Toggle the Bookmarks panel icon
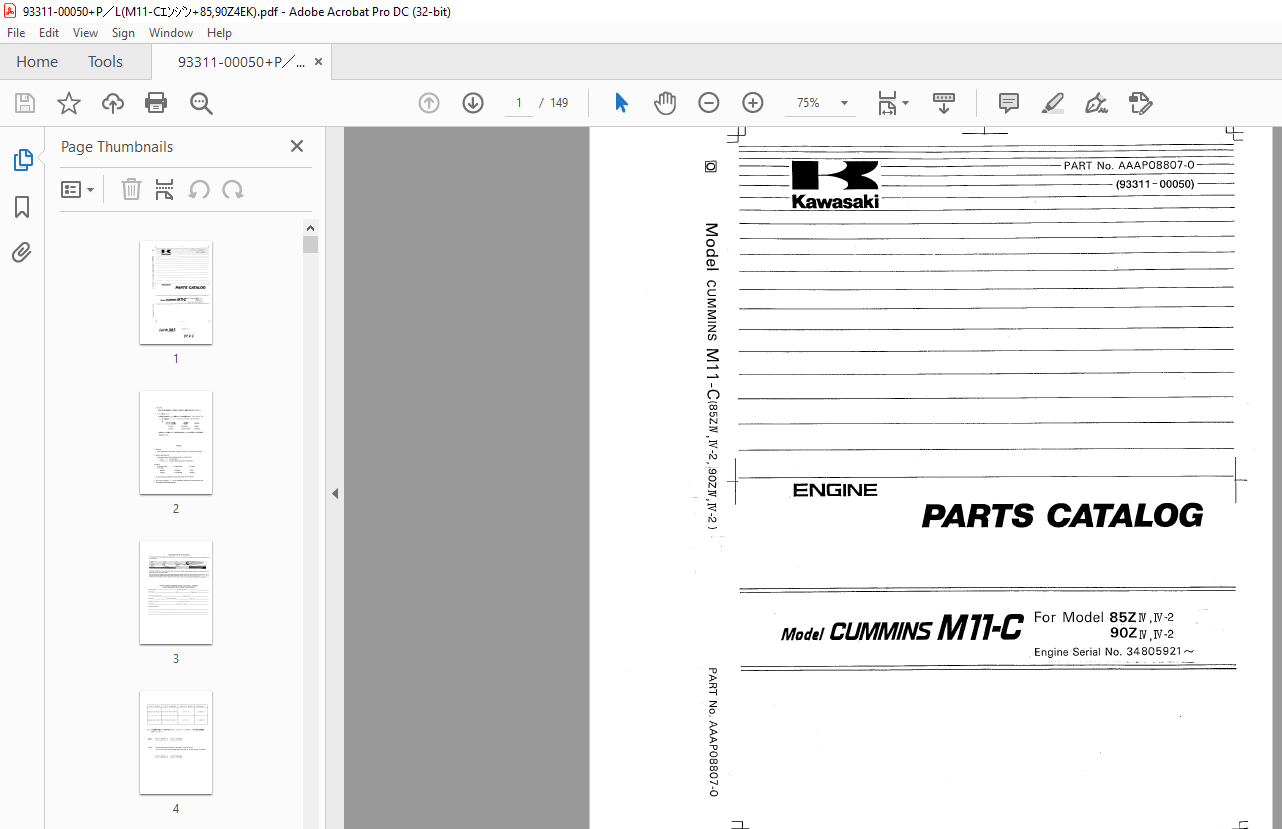Image resolution: width=1282 pixels, height=829 pixels. tap(22, 207)
